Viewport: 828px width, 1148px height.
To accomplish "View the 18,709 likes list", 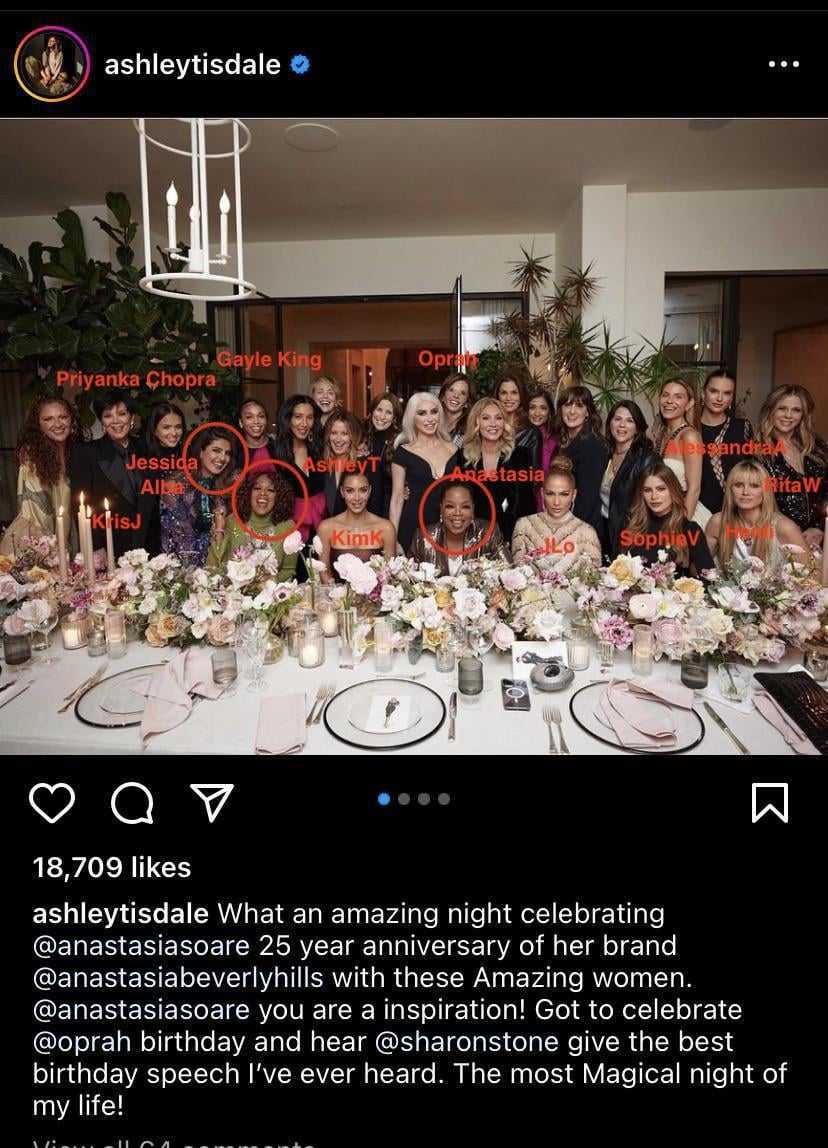I will 112,868.
